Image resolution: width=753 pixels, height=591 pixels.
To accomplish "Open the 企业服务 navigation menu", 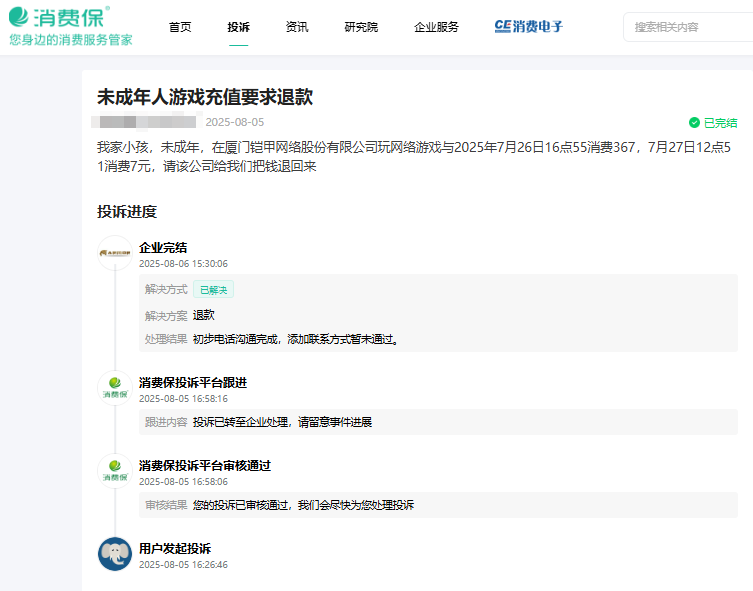I will 436,27.
